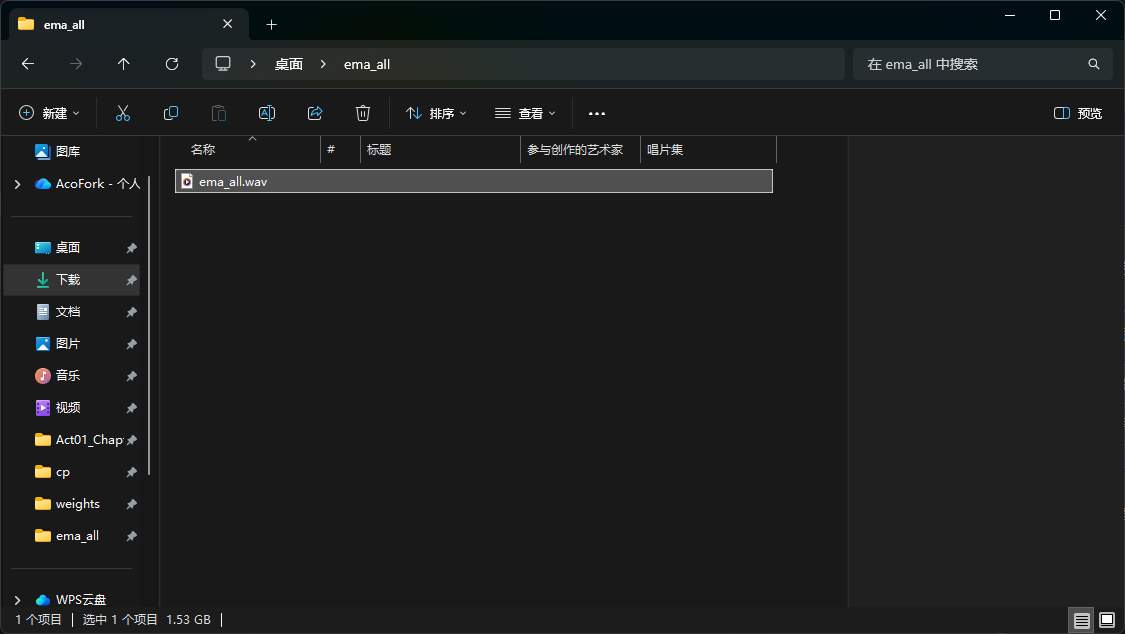The width and height of the screenshot is (1125, 634).
Task: Switch to details list view
Action: [1082, 621]
